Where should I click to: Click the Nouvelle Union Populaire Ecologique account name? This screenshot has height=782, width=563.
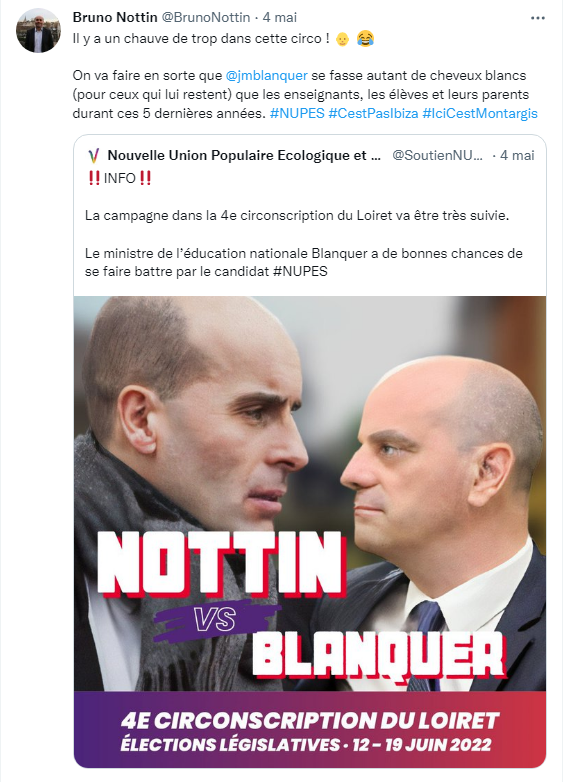pyautogui.click(x=244, y=156)
